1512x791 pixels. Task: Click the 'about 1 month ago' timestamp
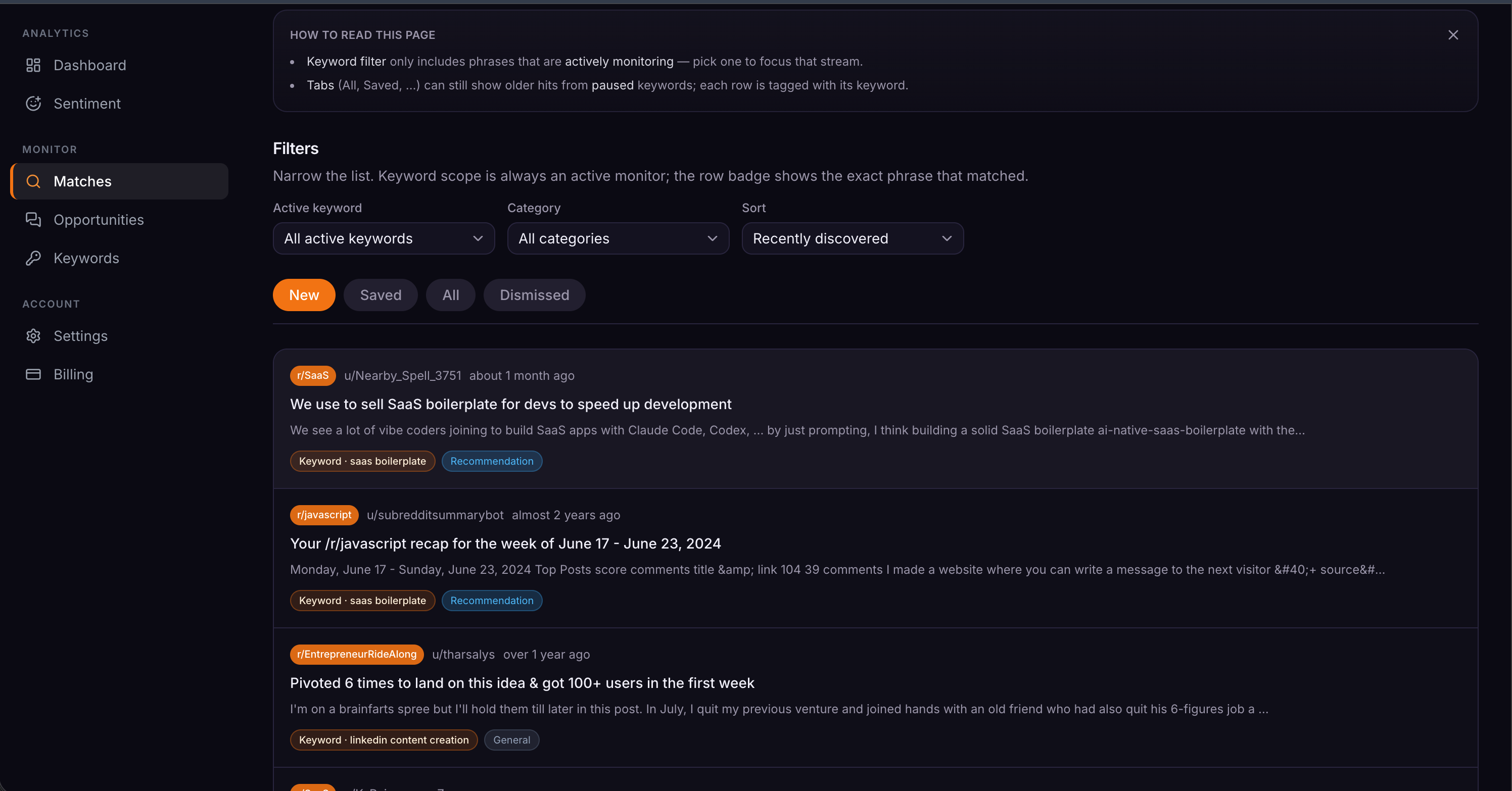point(522,376)
